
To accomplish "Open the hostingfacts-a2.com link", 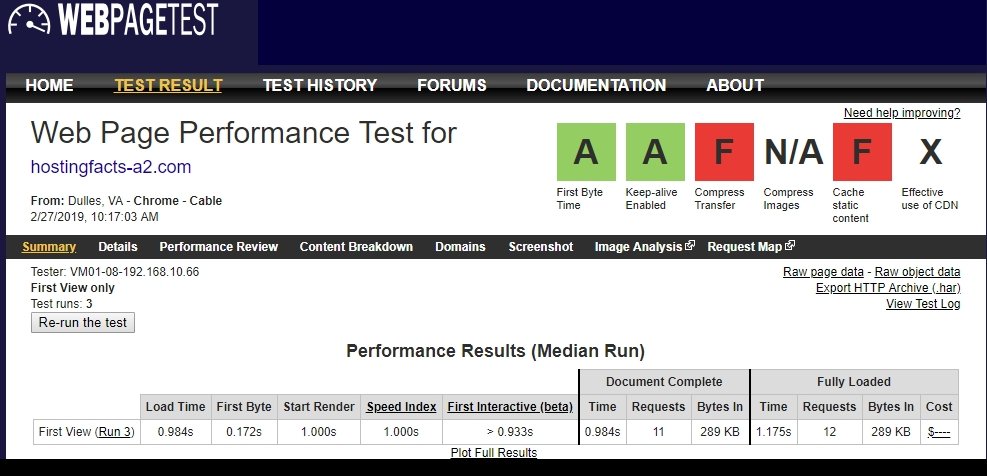I will tap(111, 167).
